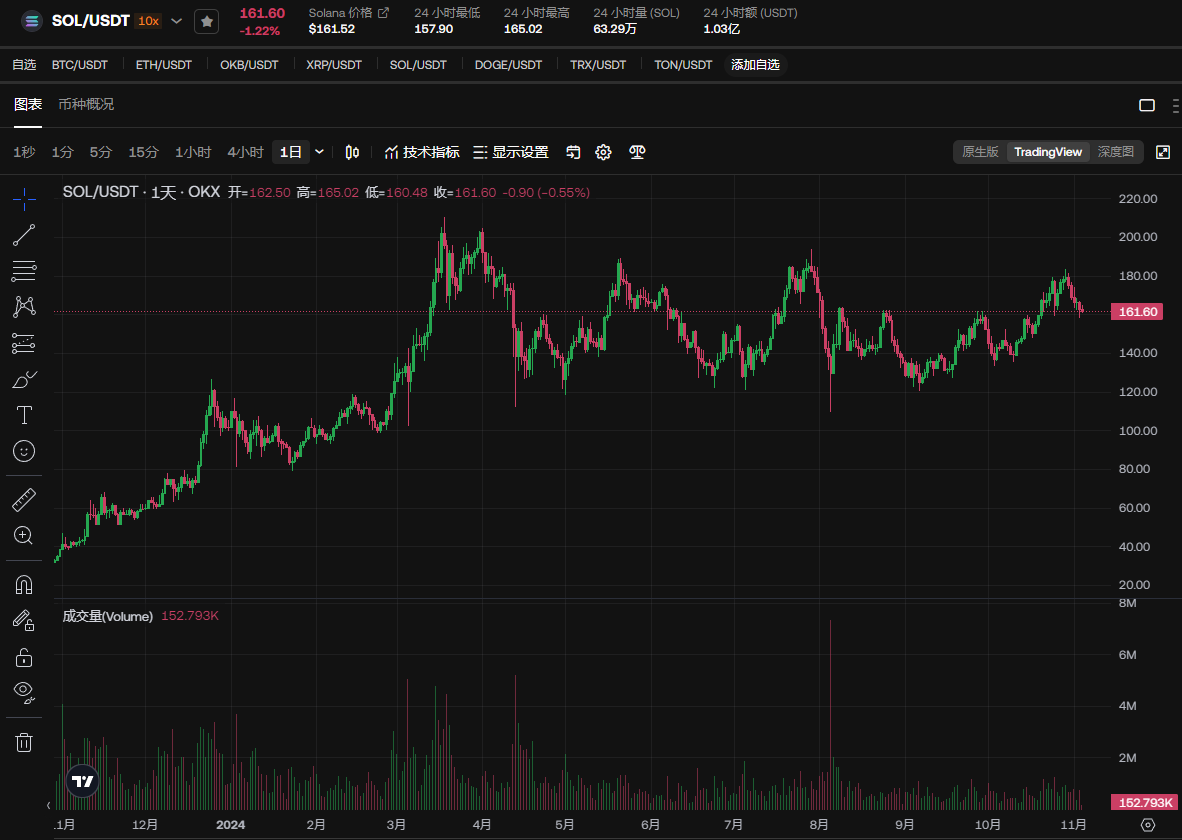Viewport: 1182px width, 840px height.
Task: Open the emoji icons tool
Action: [24, 451]
